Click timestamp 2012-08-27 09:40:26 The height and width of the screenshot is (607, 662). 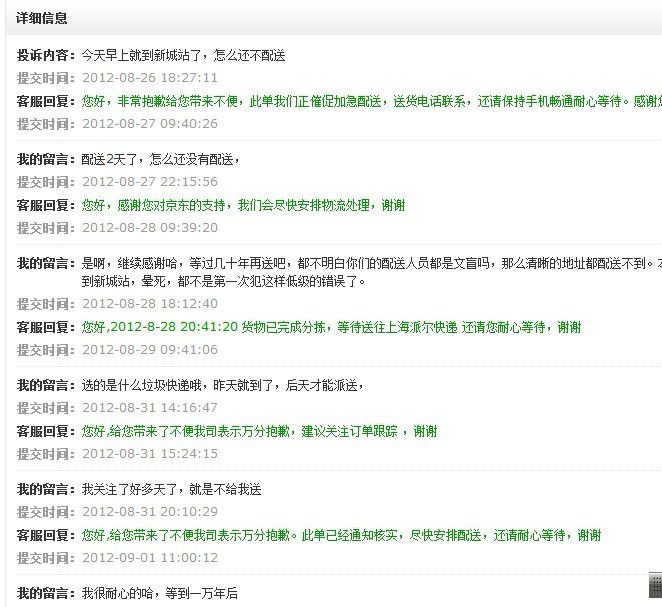[150, 124]
